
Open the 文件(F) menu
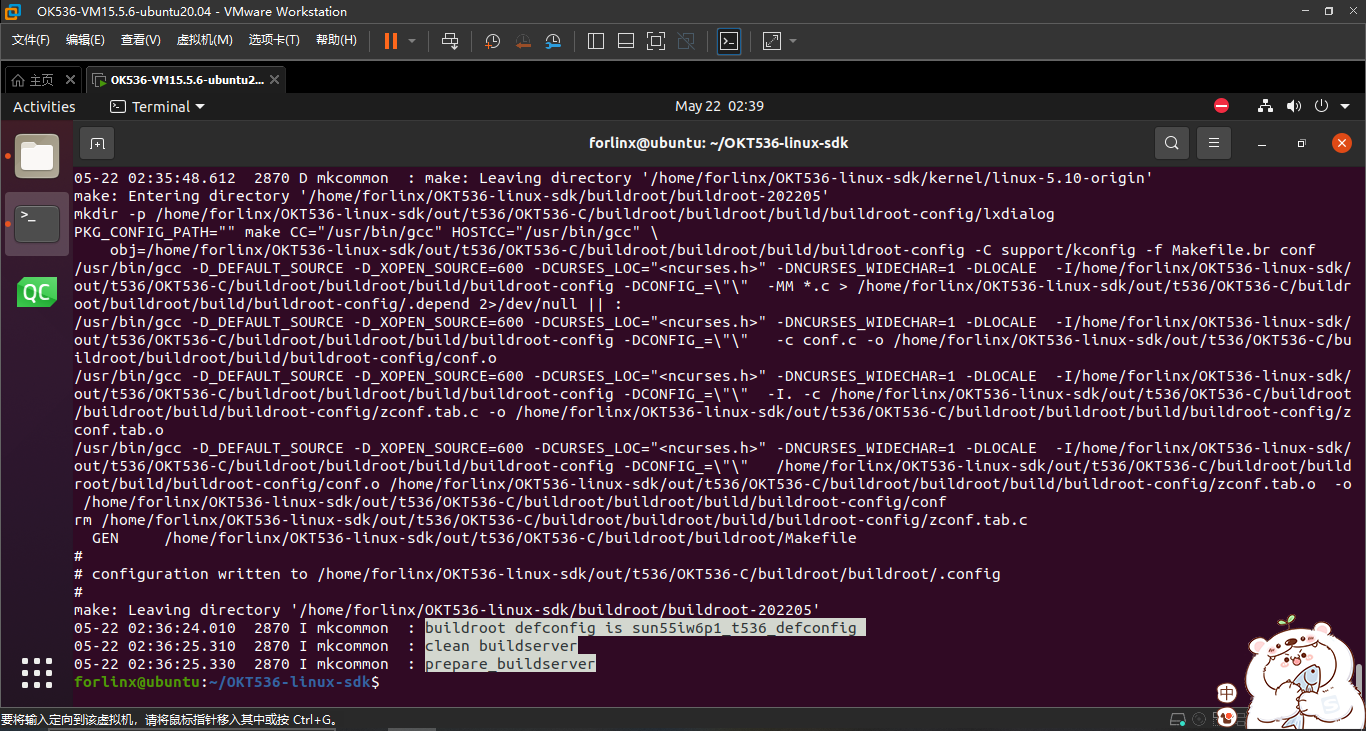tap(31, 40)
